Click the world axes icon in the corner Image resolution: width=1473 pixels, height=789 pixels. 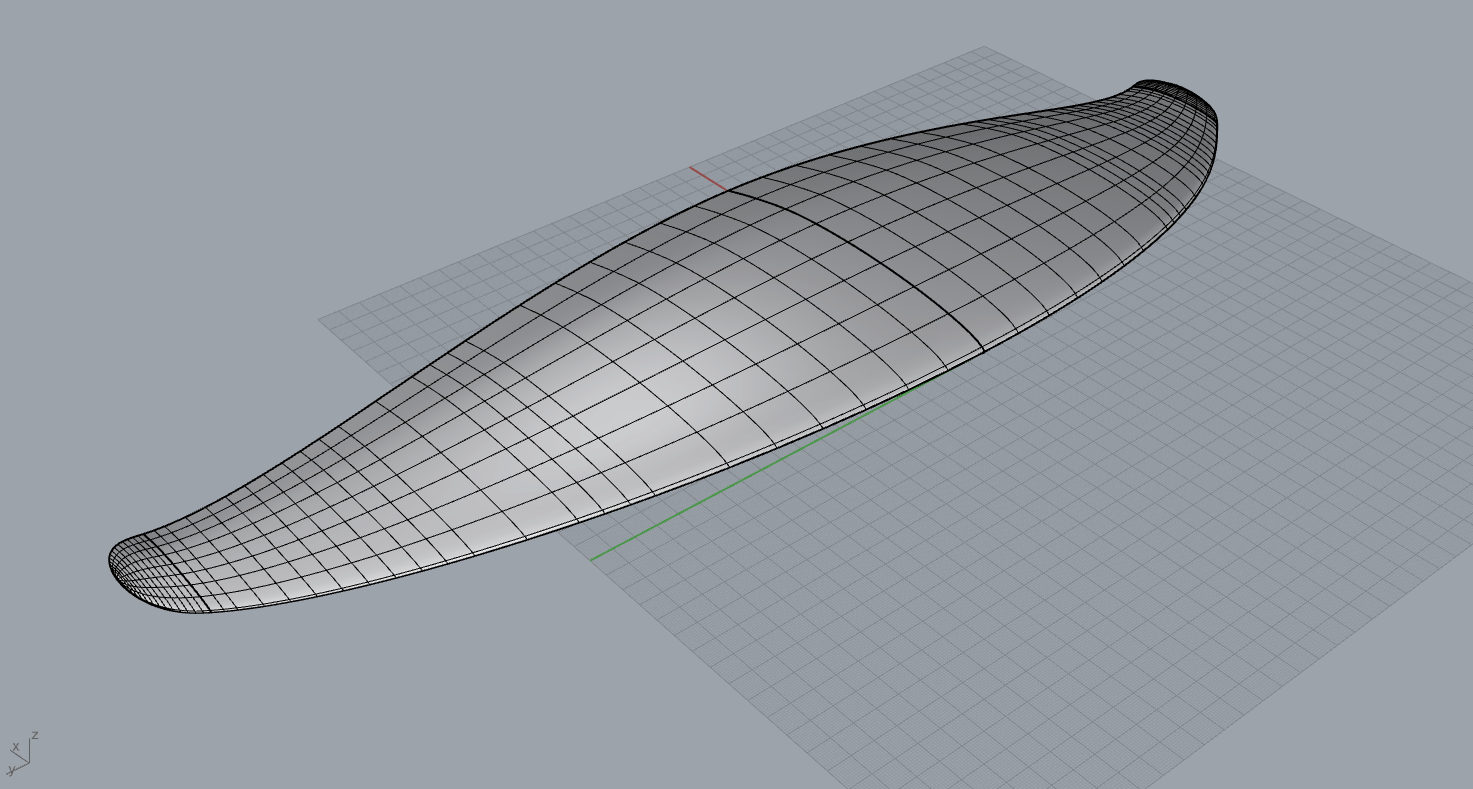pyautogui.click(x=22, y=754)
